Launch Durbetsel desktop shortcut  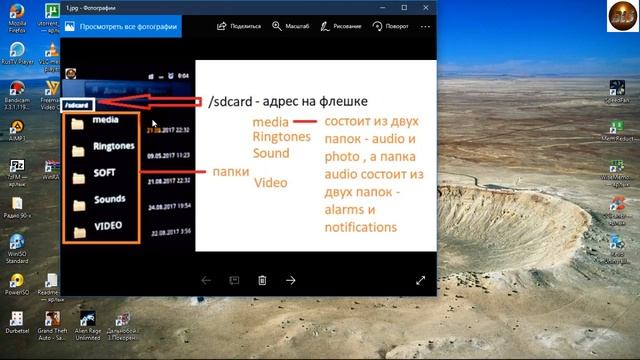(17, 322)
